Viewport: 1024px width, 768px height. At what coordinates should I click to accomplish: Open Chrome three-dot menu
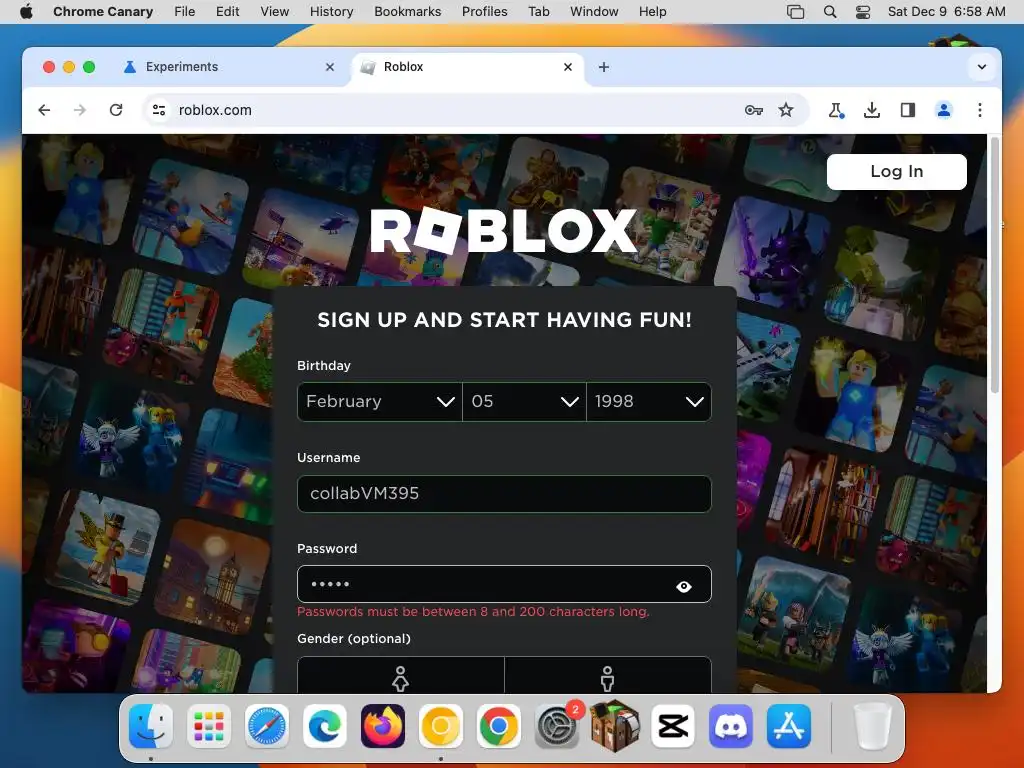tap(980, 110)
